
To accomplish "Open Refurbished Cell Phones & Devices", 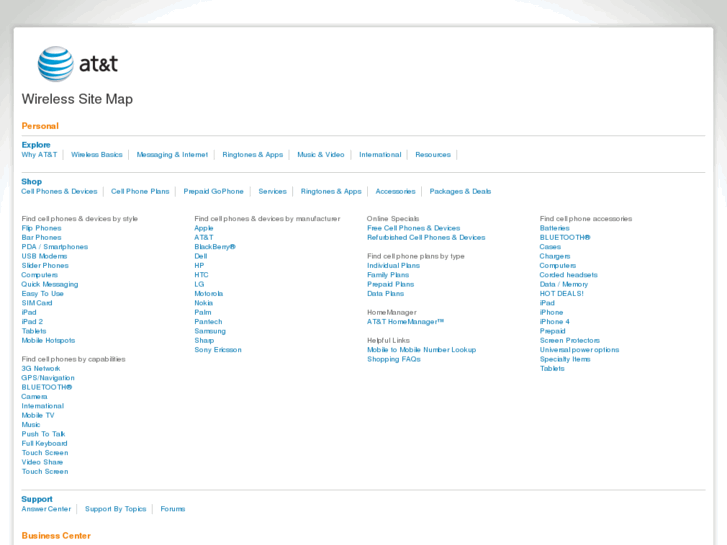I will pos(426,237).
